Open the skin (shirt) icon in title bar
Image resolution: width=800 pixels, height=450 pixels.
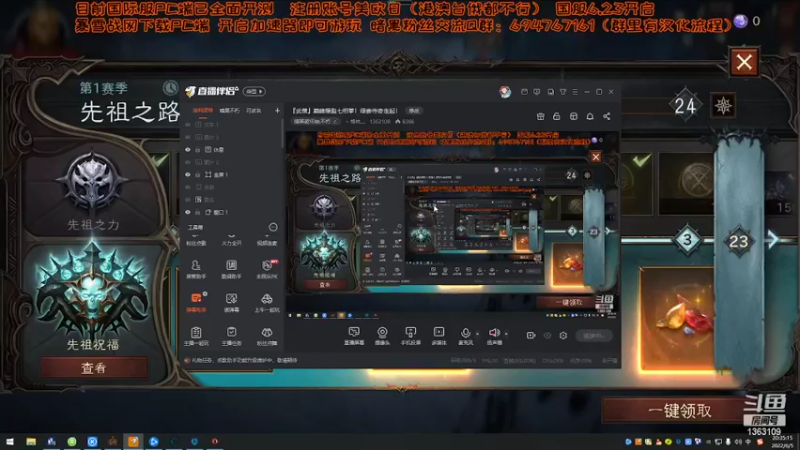point(563,92)
